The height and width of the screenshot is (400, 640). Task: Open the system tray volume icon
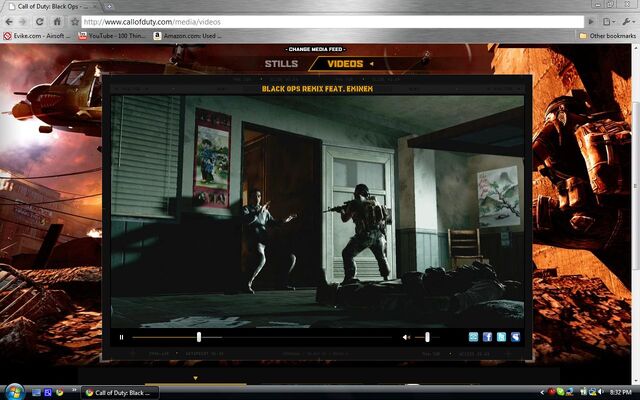click(x=600, y=392)
